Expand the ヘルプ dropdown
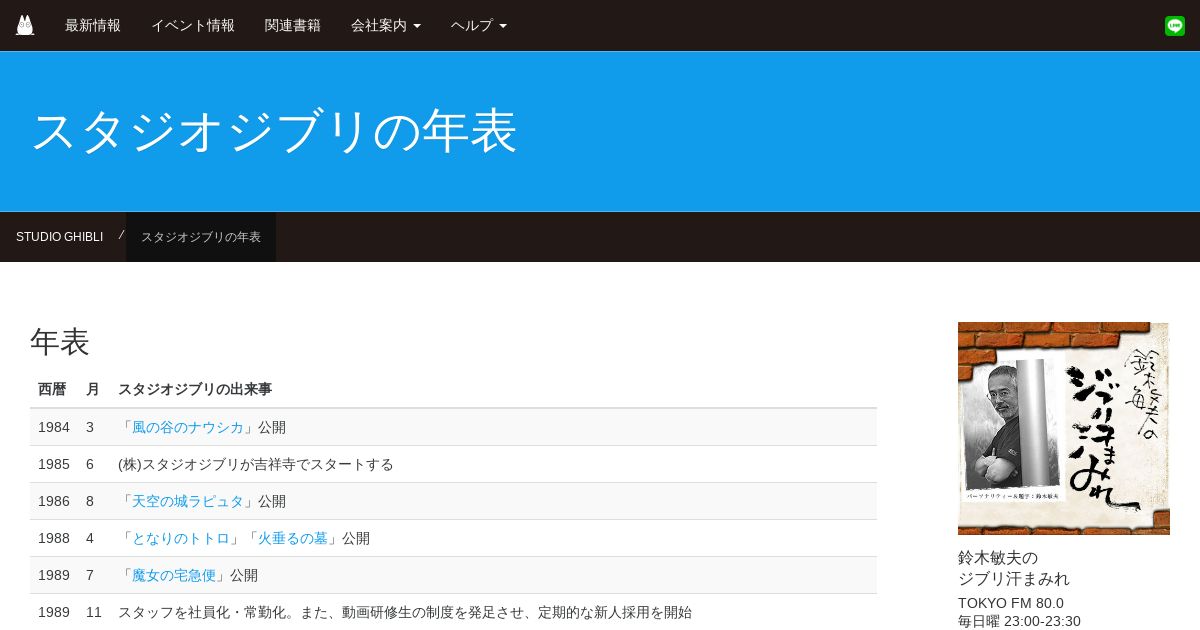1200x630 pixels. tap(479, 25)
